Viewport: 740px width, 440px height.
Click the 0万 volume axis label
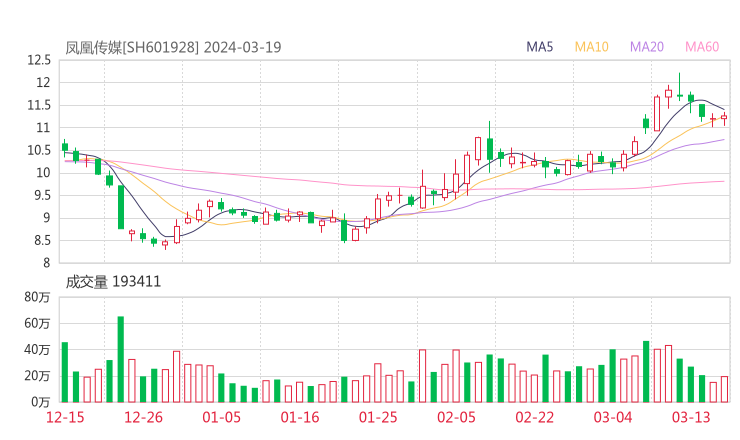tap(41, 402)
